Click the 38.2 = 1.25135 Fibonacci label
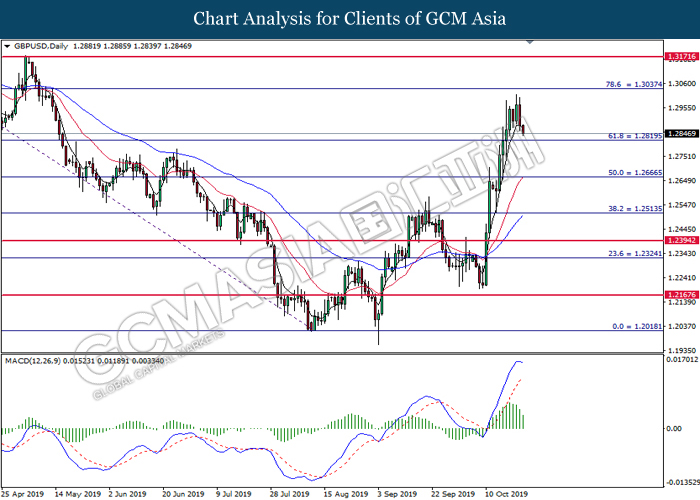700x500 pixels. [x=635, y=208]
